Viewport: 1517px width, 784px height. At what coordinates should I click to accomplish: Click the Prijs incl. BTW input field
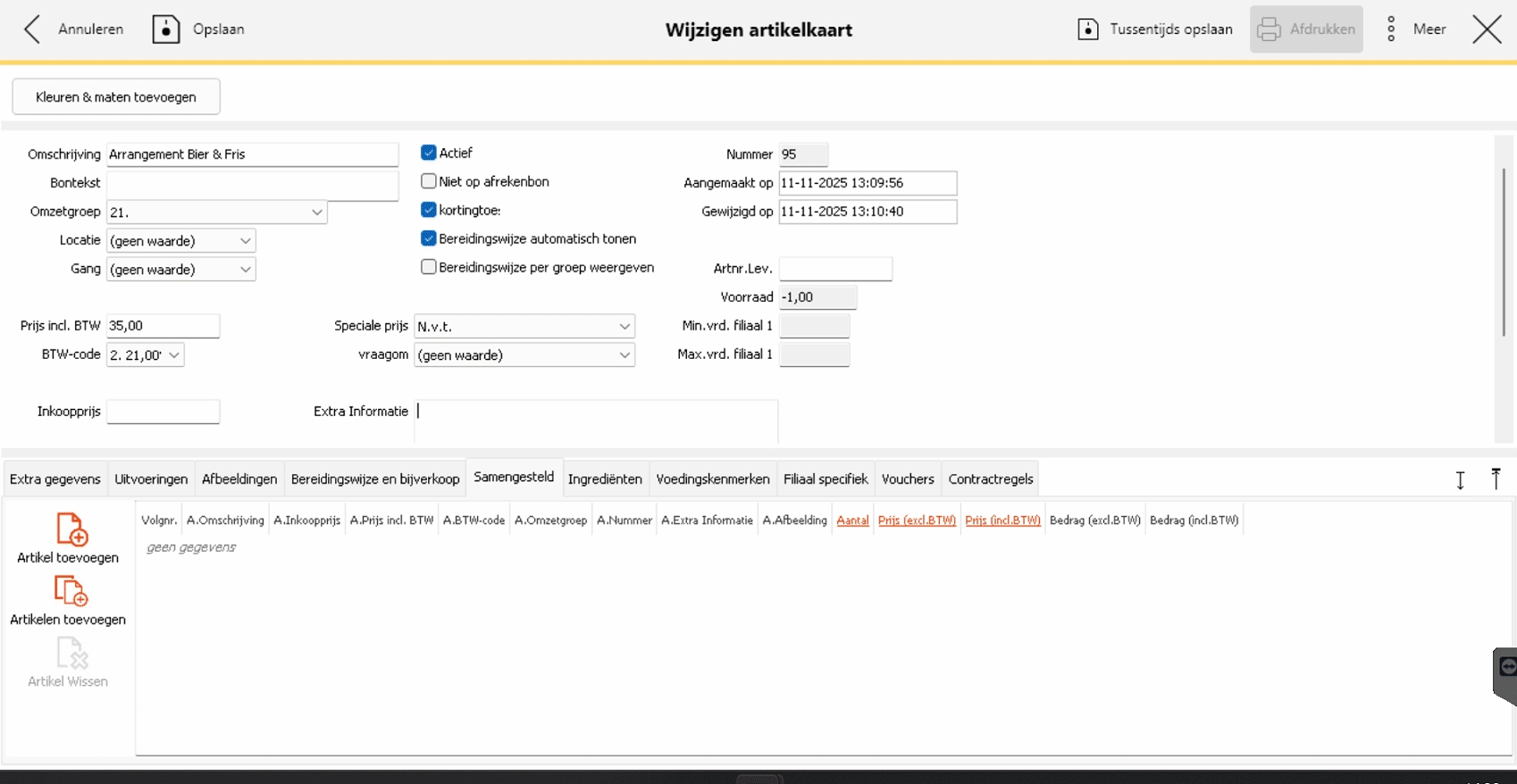tap(163, 326)
